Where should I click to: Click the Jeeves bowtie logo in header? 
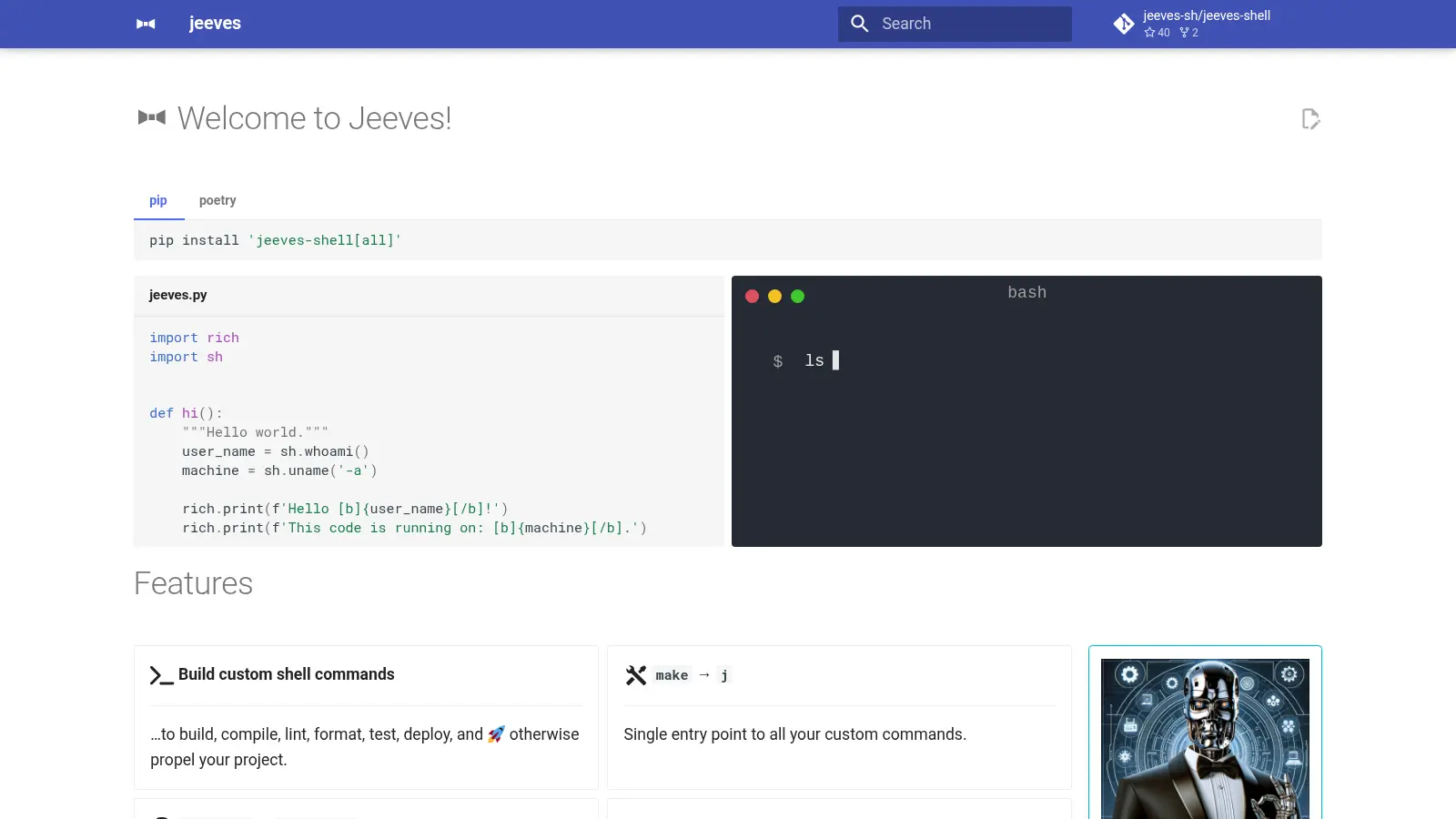click(x=146, y=24)
